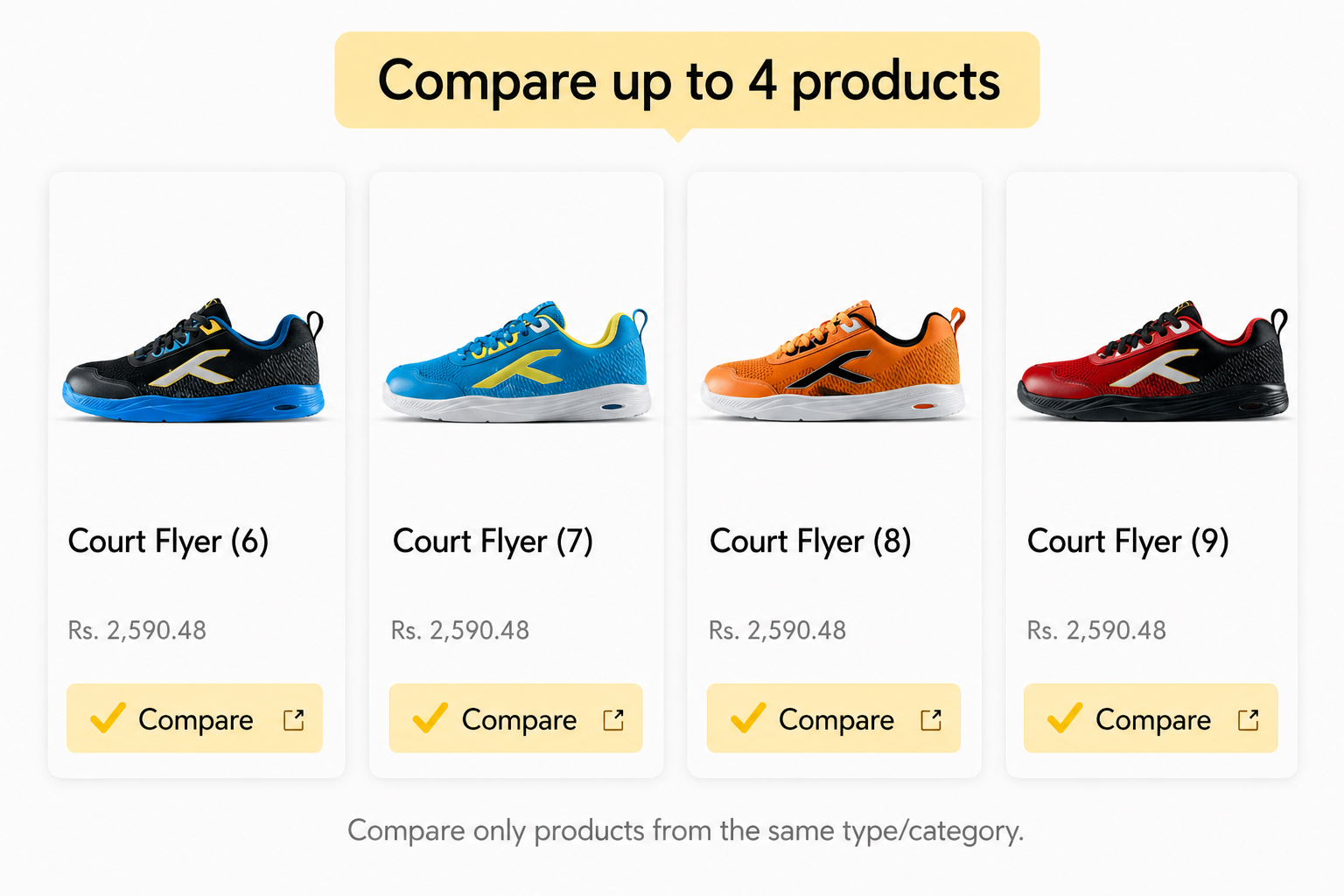
Task: Open external link icon for Court Flyer (8)
Action: point(931,720)
